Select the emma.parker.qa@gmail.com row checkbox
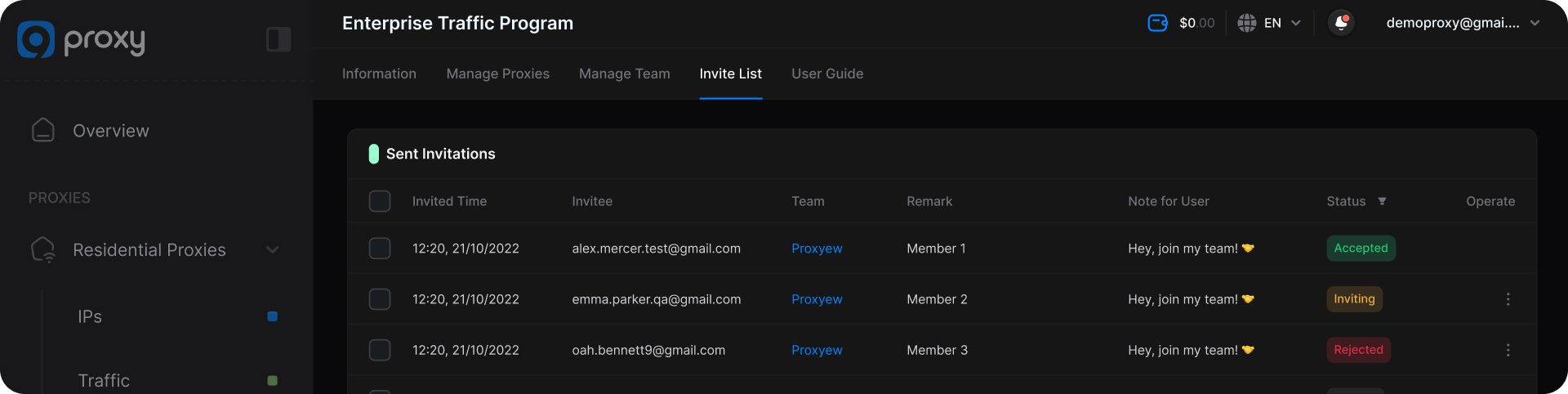1568x394 pixels. point(380,299)
